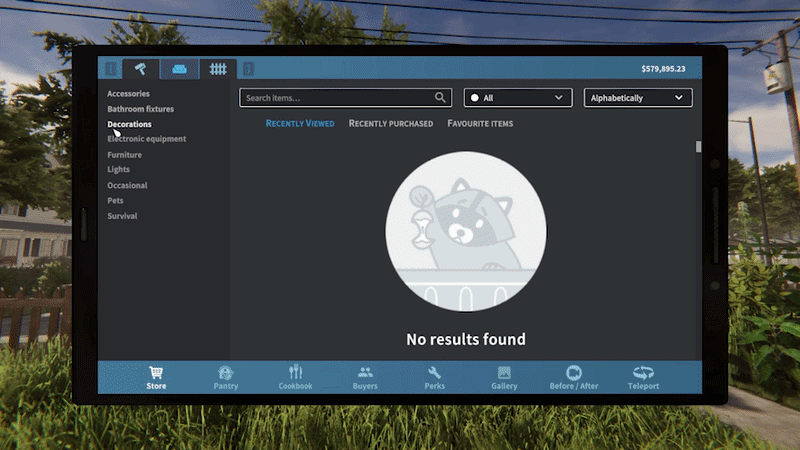Open the Perks wrench icon
This screenshot has width=800, height=450.
(x=435, y=372)
